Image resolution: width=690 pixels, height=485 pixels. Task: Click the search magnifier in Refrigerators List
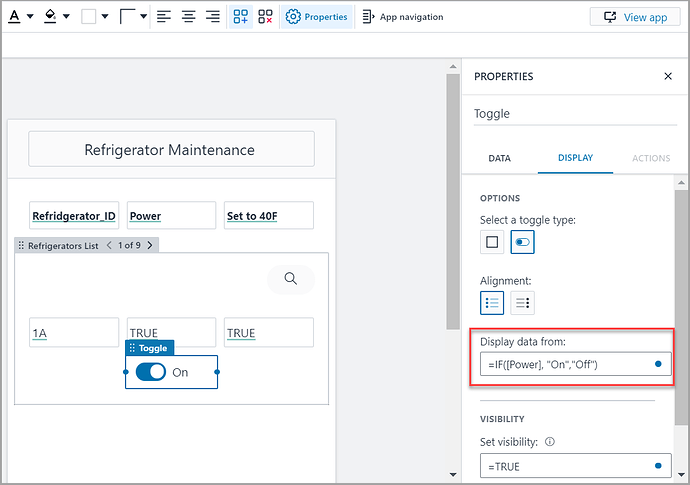[x=291, y=279]
